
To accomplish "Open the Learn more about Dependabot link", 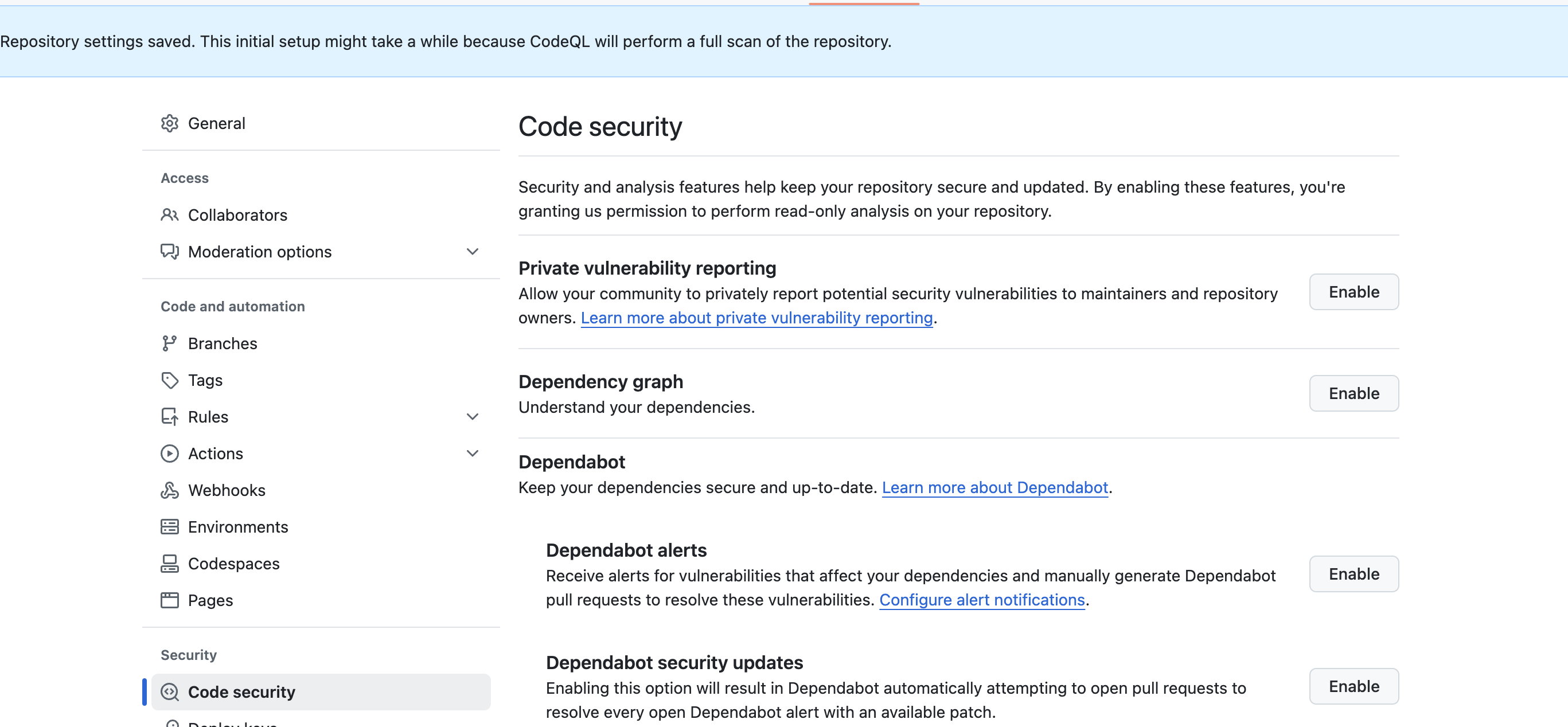I will click(994, 487).
